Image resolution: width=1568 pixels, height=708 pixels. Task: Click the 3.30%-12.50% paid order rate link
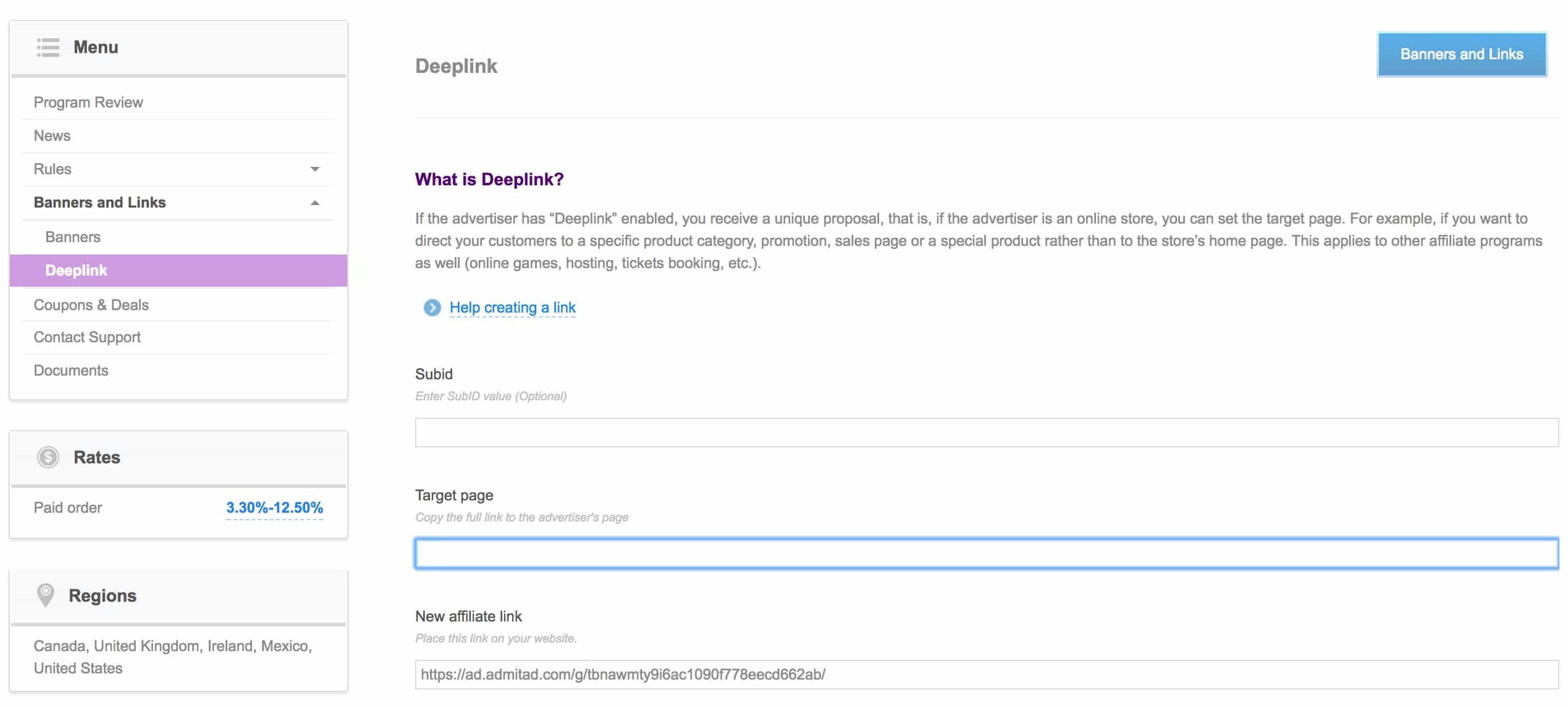point(274,508)
